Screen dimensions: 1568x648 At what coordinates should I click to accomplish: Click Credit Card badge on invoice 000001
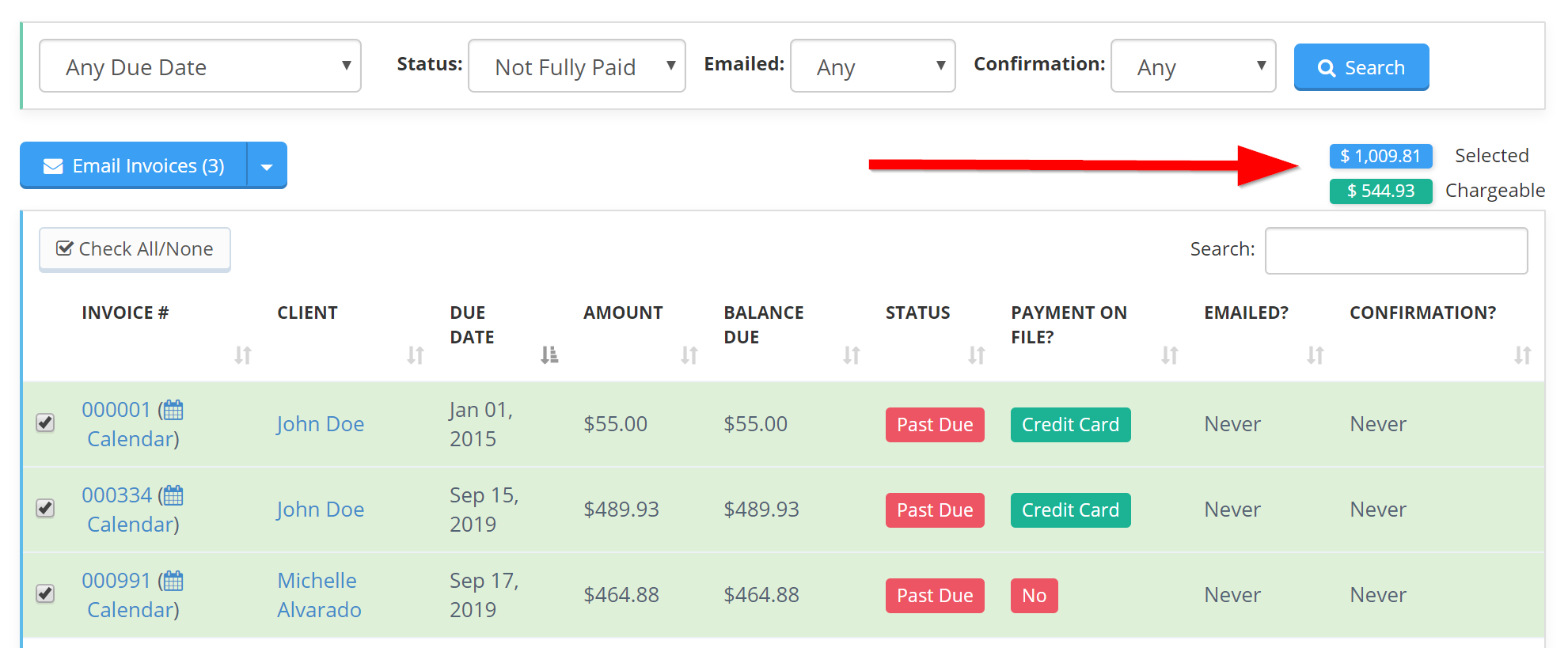tap(1071, 425)
